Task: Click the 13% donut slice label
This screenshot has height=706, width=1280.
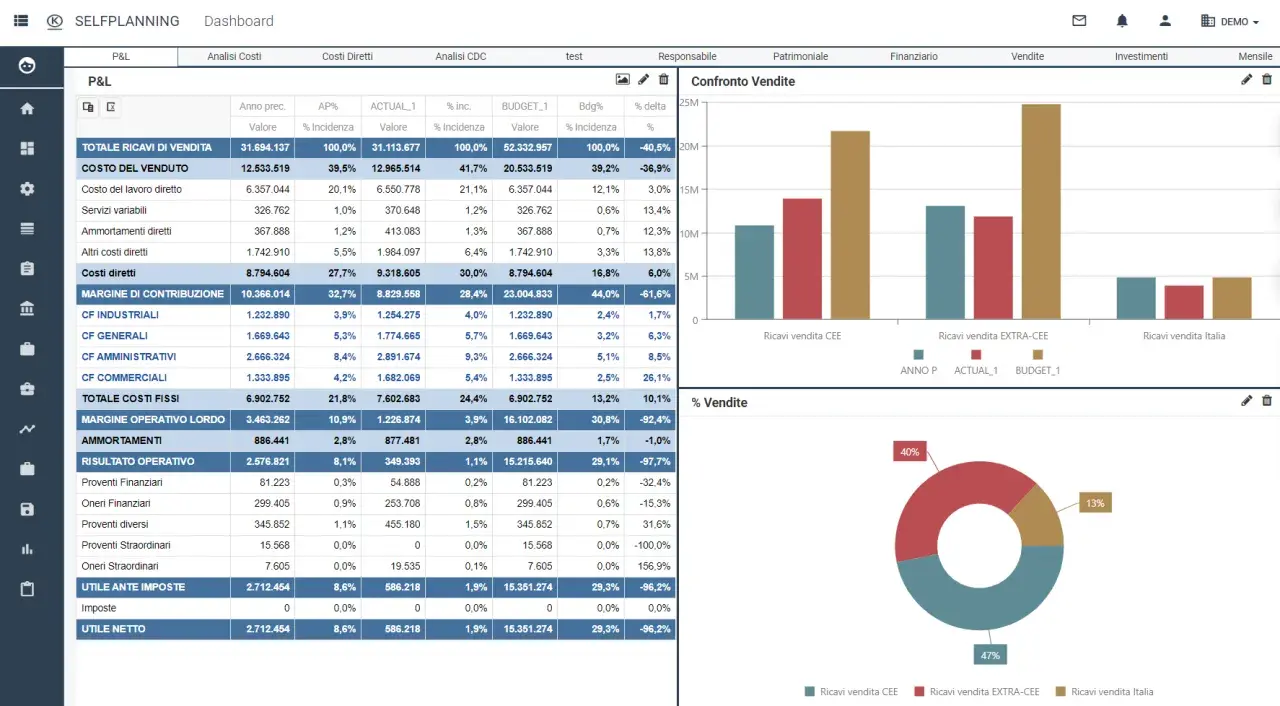Action: point(1096,503)
